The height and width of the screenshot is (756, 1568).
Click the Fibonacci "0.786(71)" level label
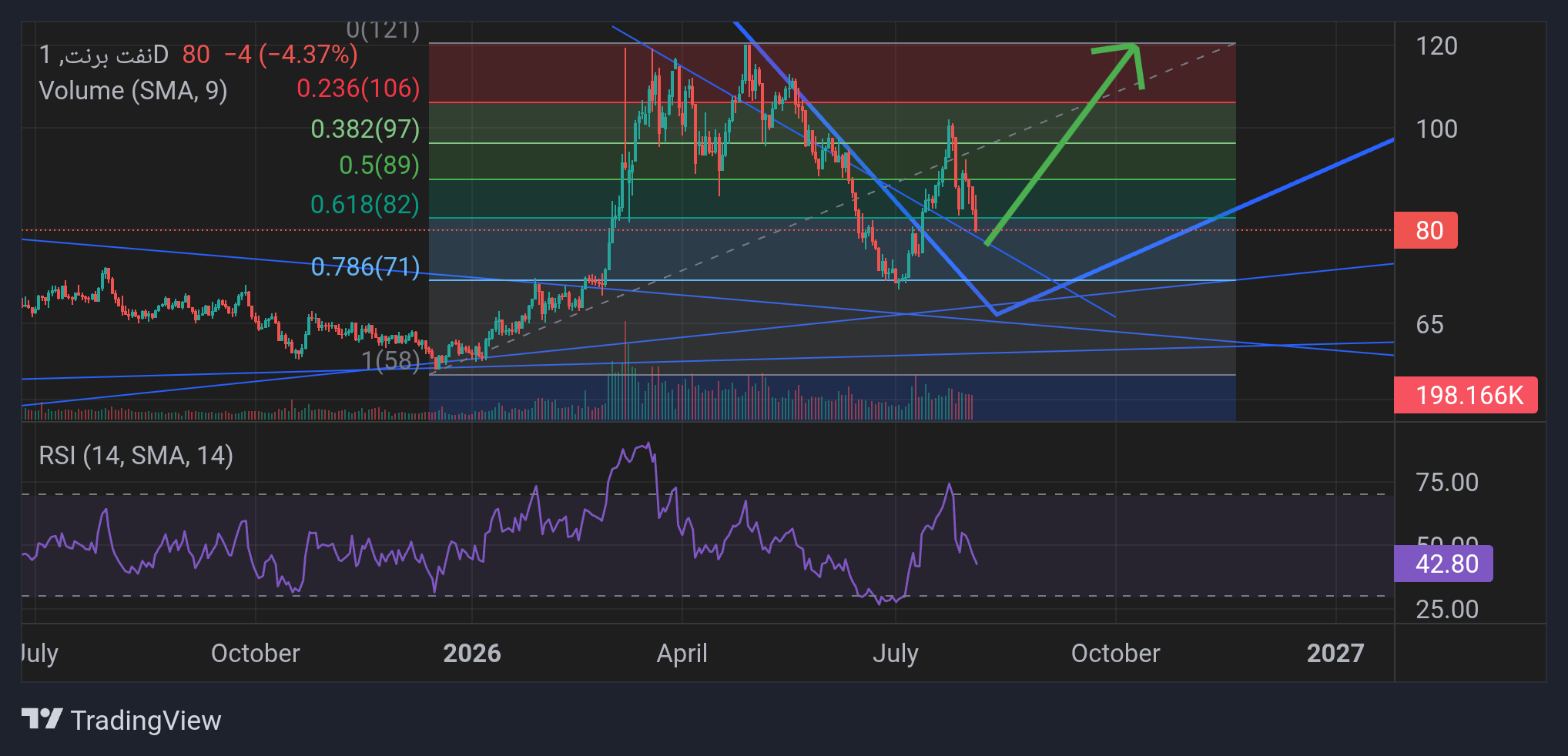tap(365, 267)
